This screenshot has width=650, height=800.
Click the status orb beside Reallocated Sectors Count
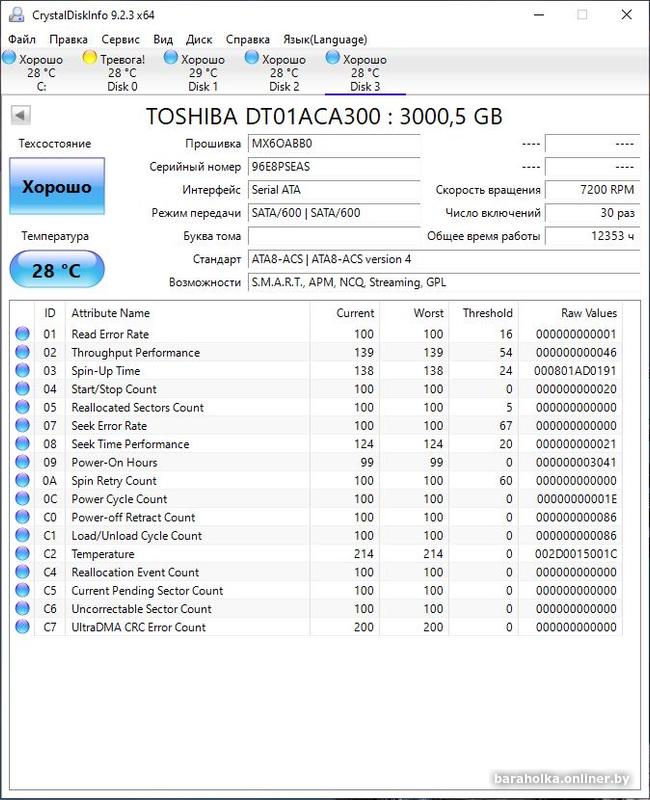pos(22,408)
